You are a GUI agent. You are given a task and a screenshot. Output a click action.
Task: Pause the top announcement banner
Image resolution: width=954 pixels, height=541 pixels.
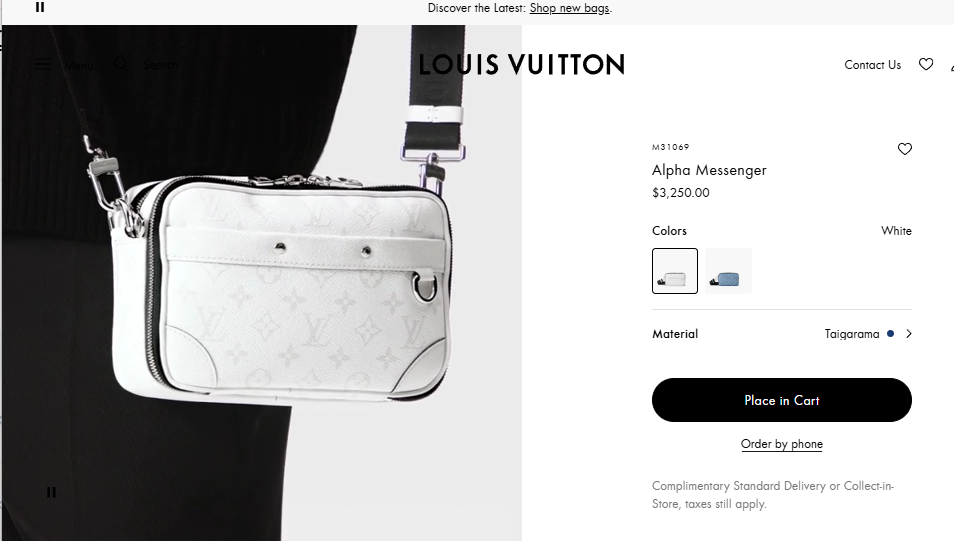coord(40,7)
